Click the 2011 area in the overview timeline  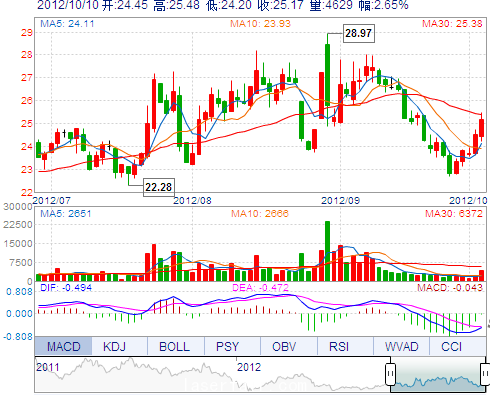pyautogui.click(x=48, y=367)
